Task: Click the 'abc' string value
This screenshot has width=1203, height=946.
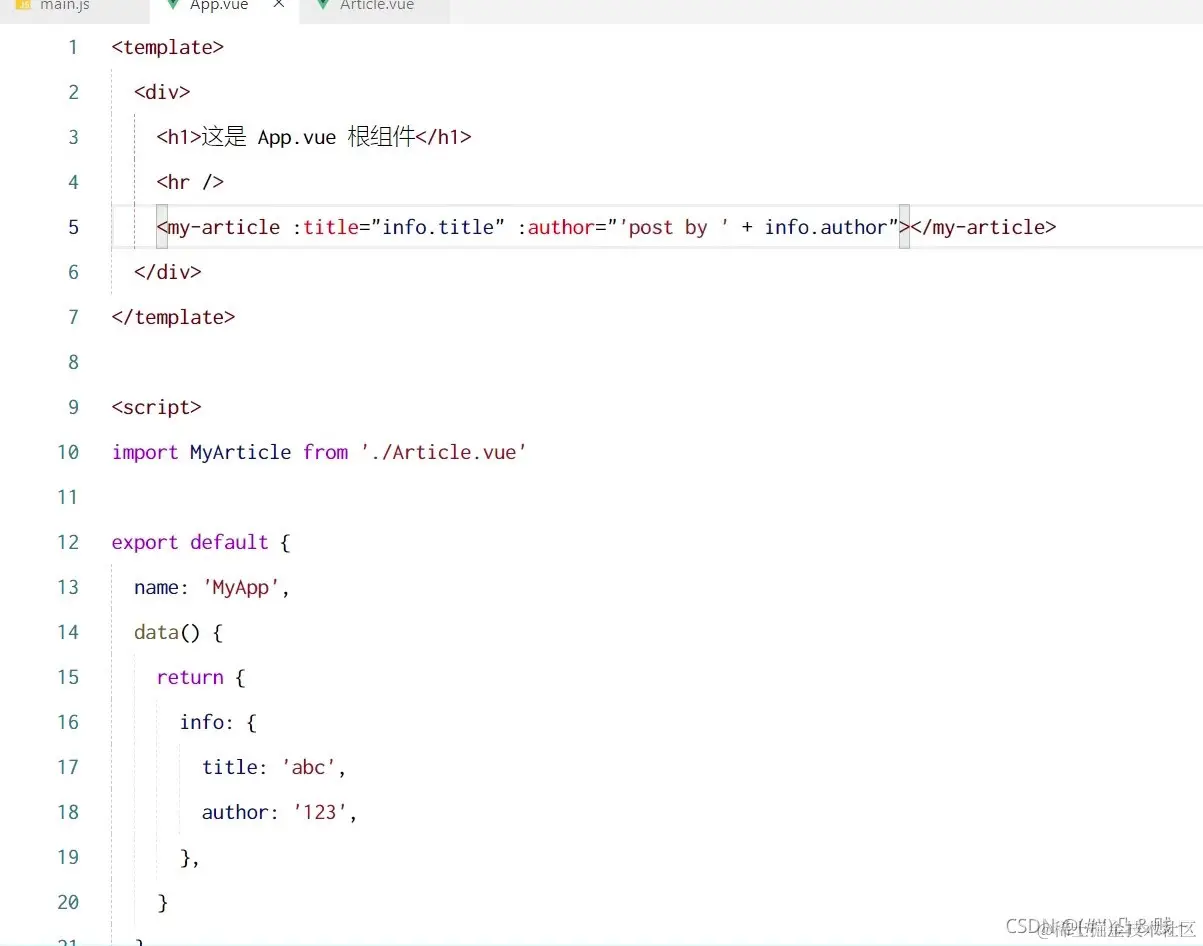Action: pos(308,768)
